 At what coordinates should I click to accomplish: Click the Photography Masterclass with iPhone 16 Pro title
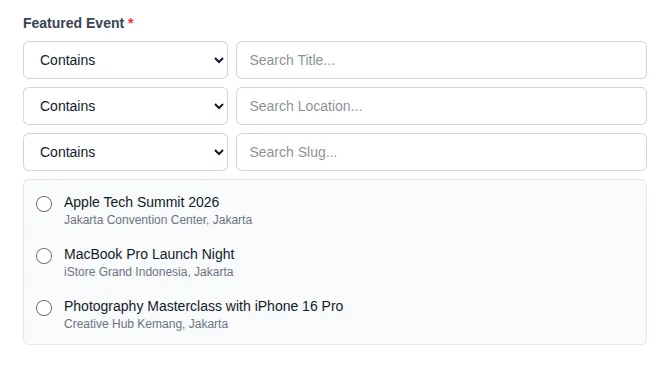pos(203,306)
